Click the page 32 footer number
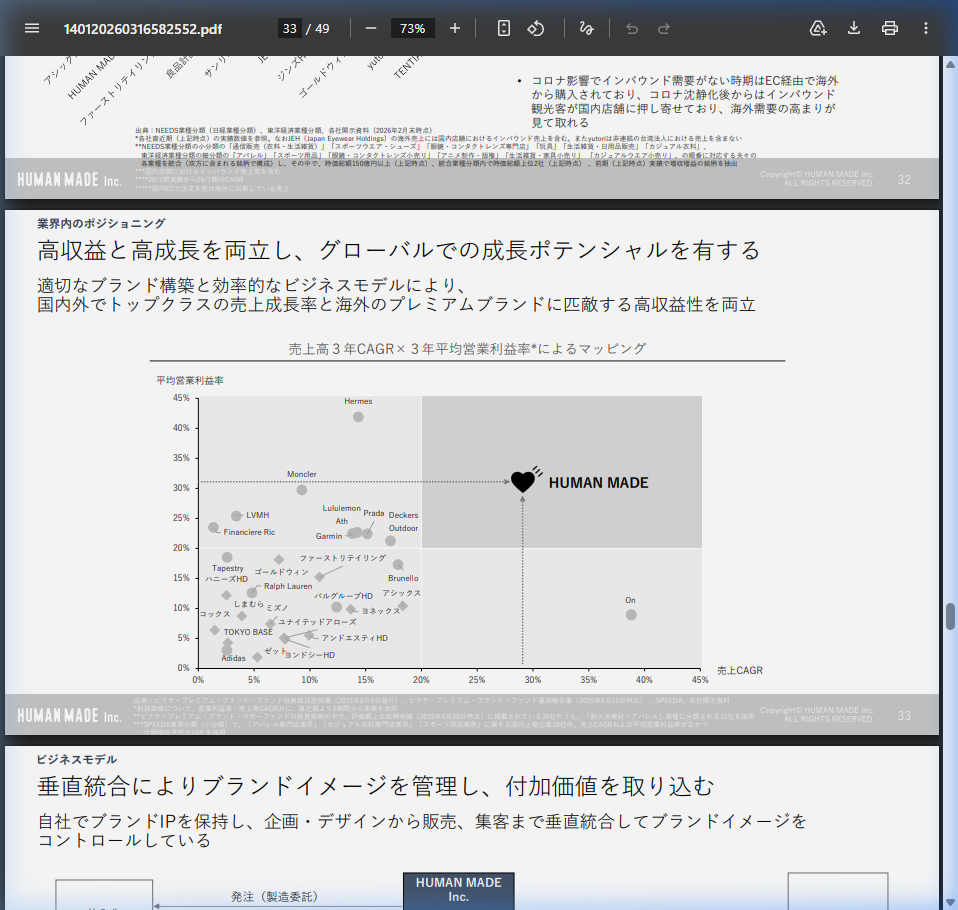Image resolution: width=958 pixels, height=910 pixels. point(904,180)
